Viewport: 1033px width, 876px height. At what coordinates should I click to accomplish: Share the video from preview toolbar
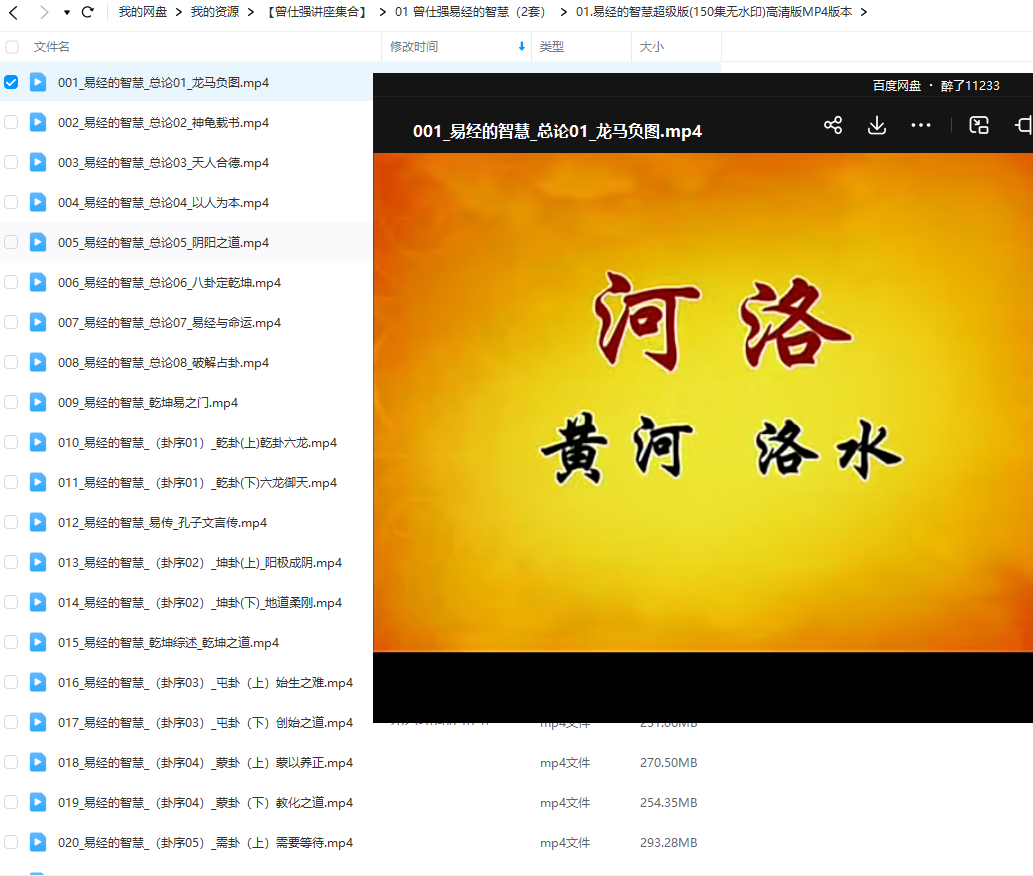[833, 125]
